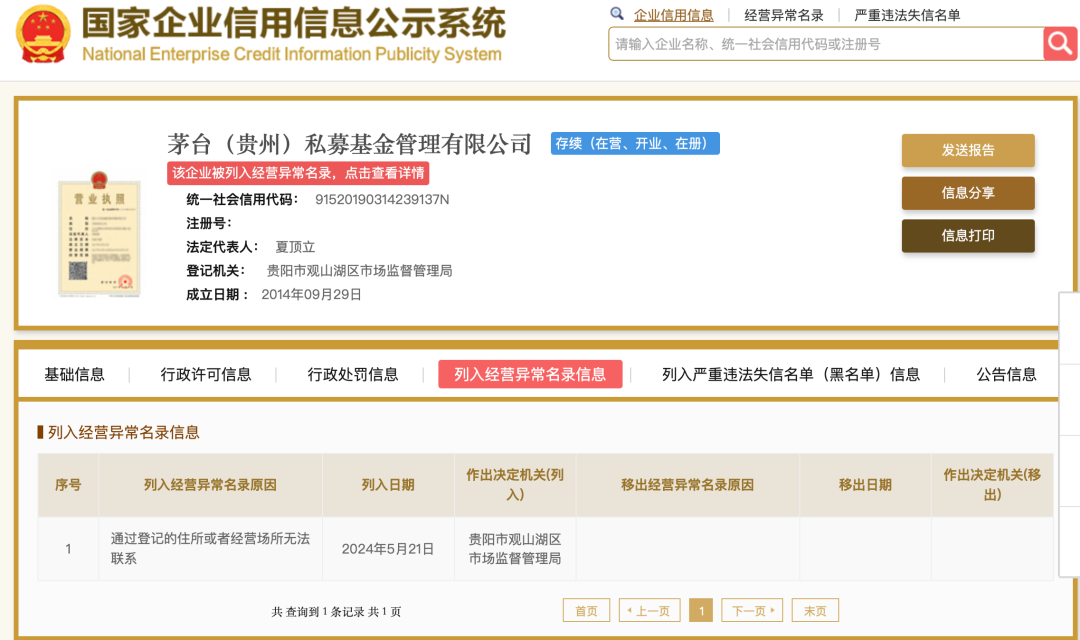This screenshot has height=640, width=1080.
Task: Select the 企业信用信息 search category
Action: [x=673, y=15]
